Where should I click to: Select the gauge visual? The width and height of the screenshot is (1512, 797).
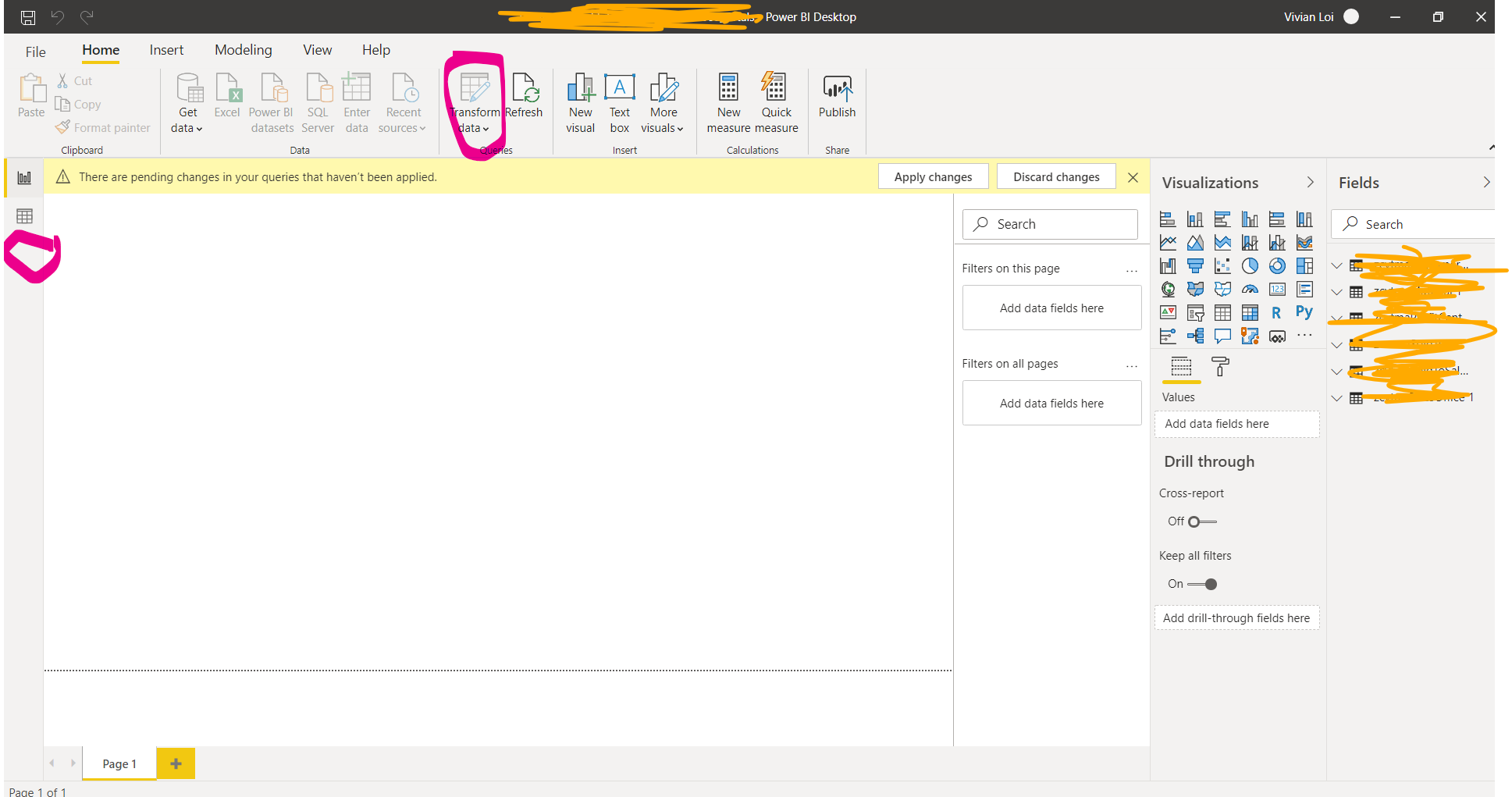(1250, 290)
